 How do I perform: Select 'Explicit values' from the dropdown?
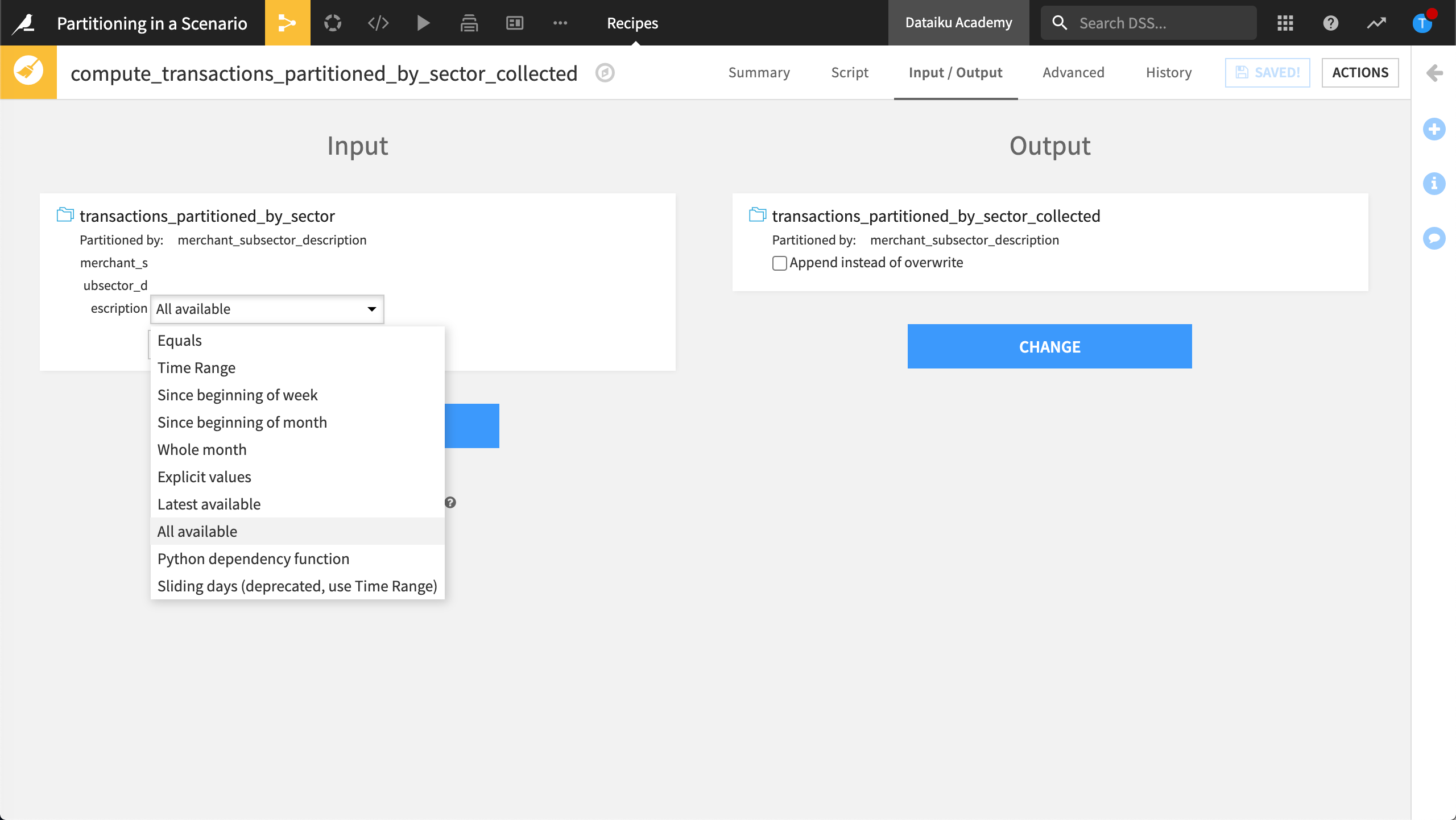tap(203, 476)
